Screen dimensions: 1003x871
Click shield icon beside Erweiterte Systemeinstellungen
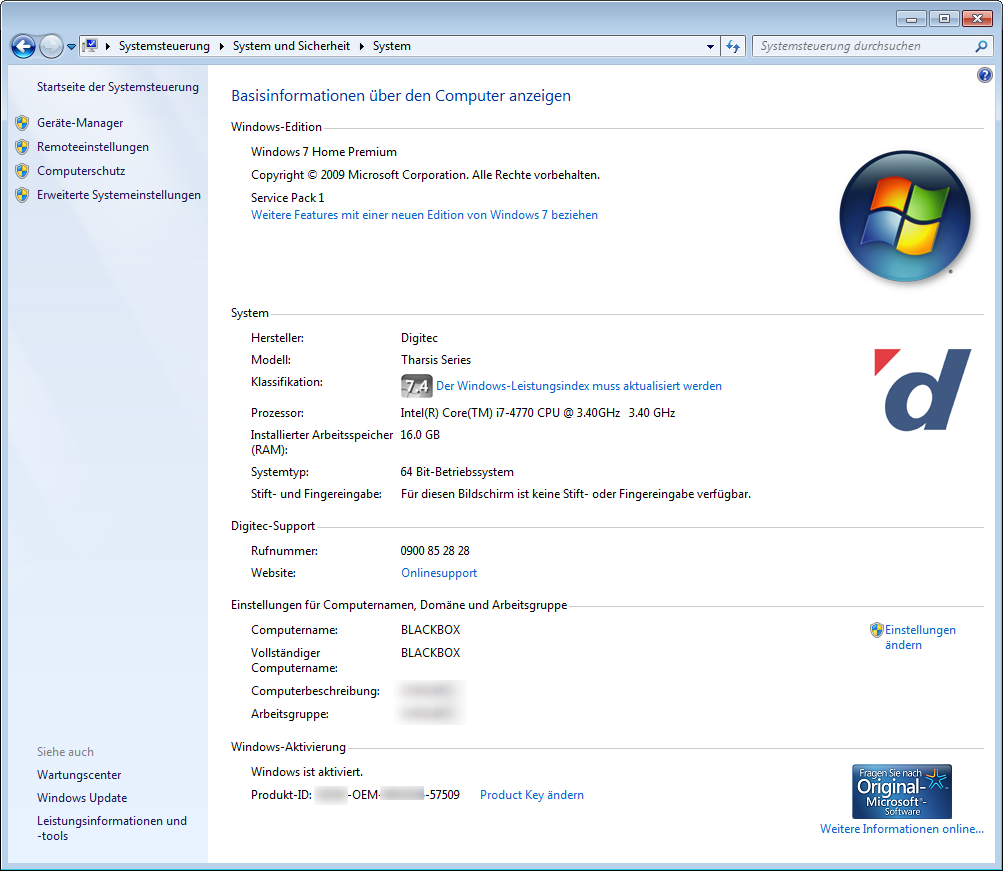coord(22,195)
